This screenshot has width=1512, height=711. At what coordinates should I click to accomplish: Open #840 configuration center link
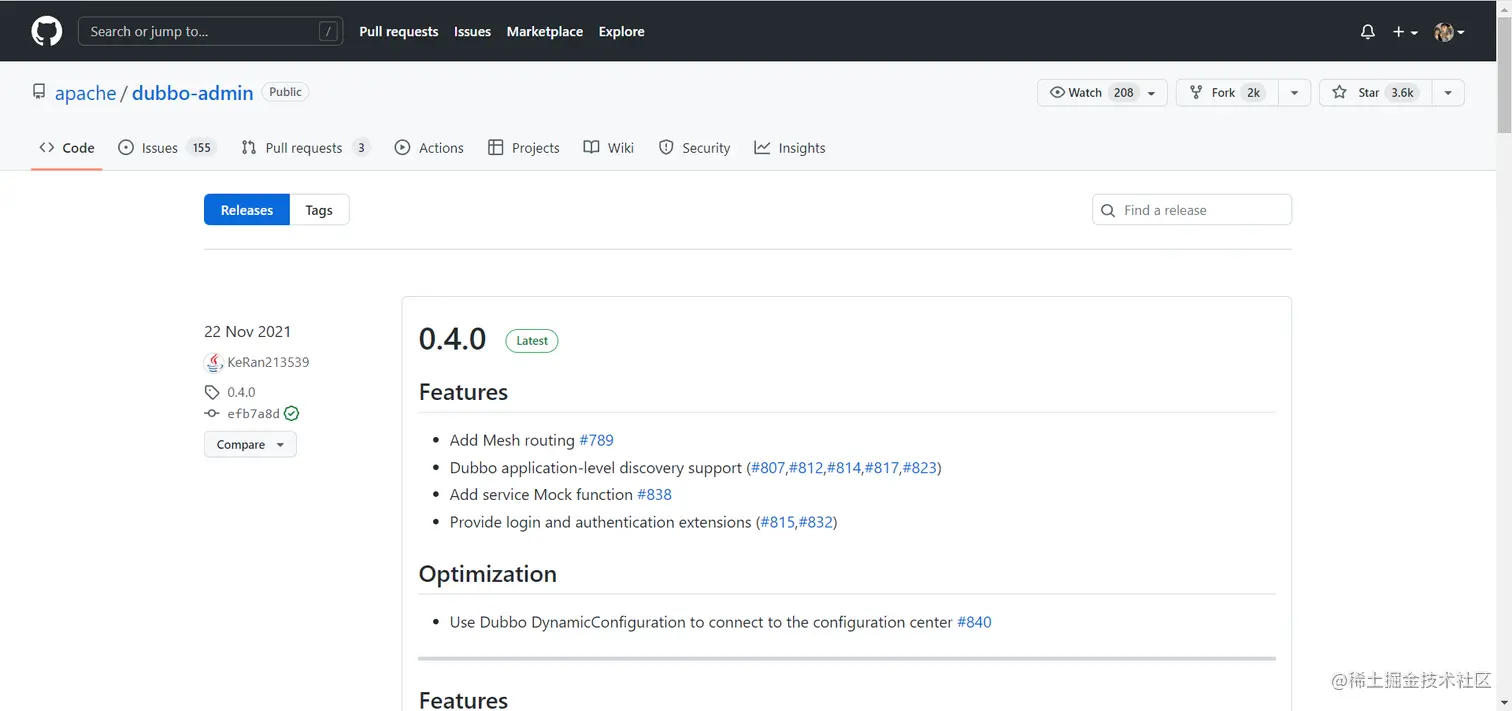point(974,622)
